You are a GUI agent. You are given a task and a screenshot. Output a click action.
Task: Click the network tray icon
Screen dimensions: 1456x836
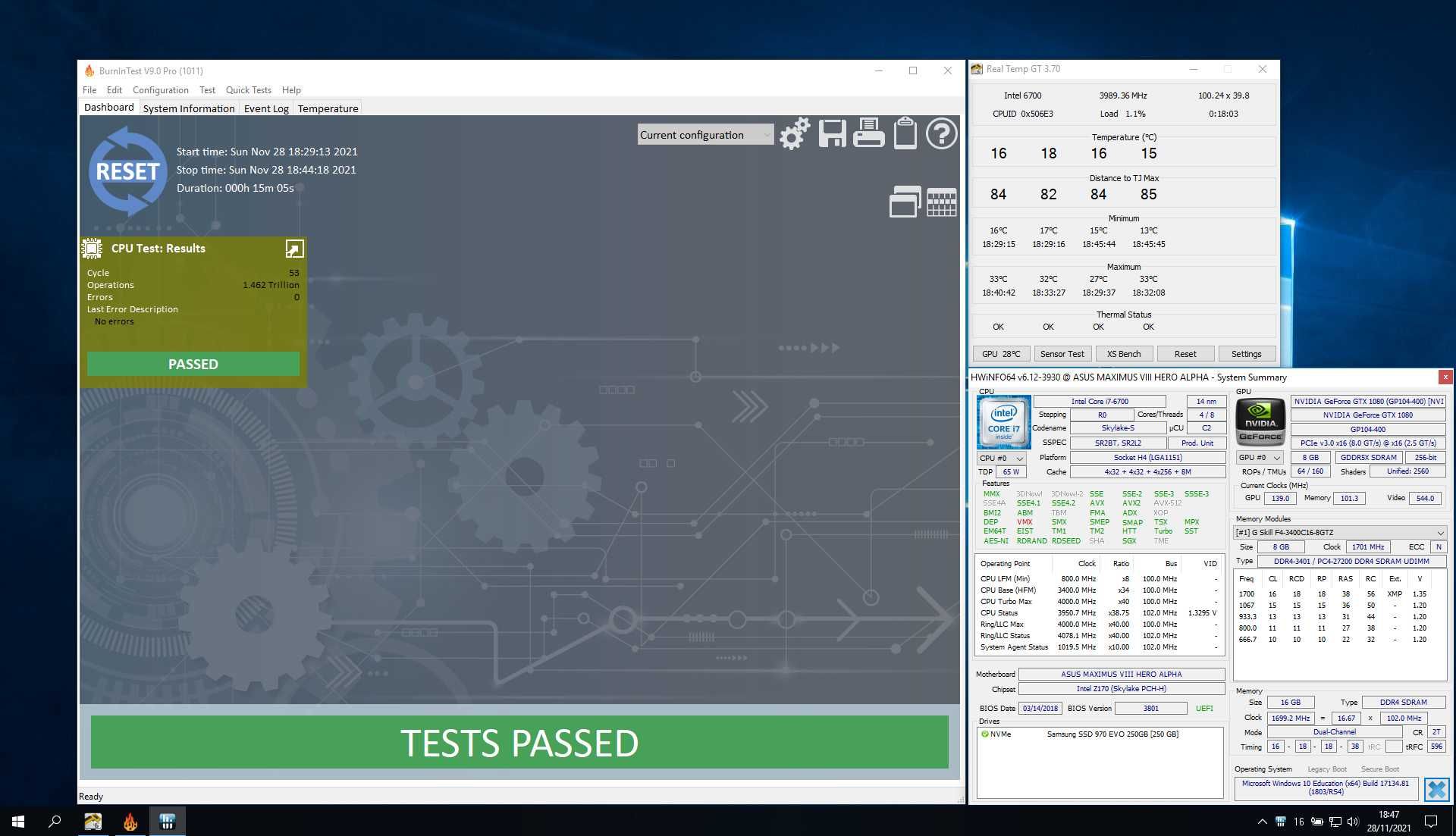pyautogui.click(x=1335, y=822)
